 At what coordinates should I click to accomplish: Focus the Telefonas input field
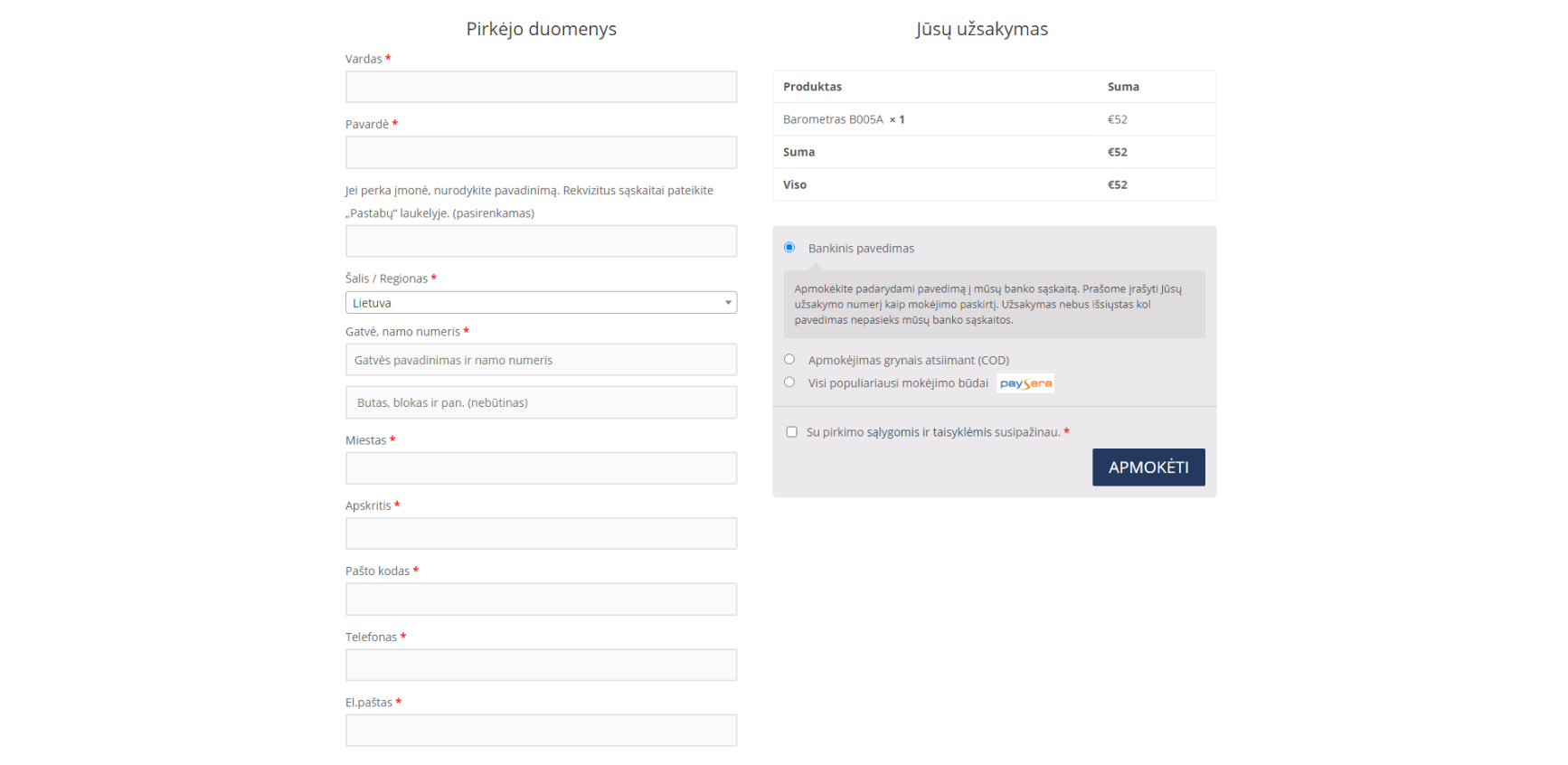(x=541, y=665)
